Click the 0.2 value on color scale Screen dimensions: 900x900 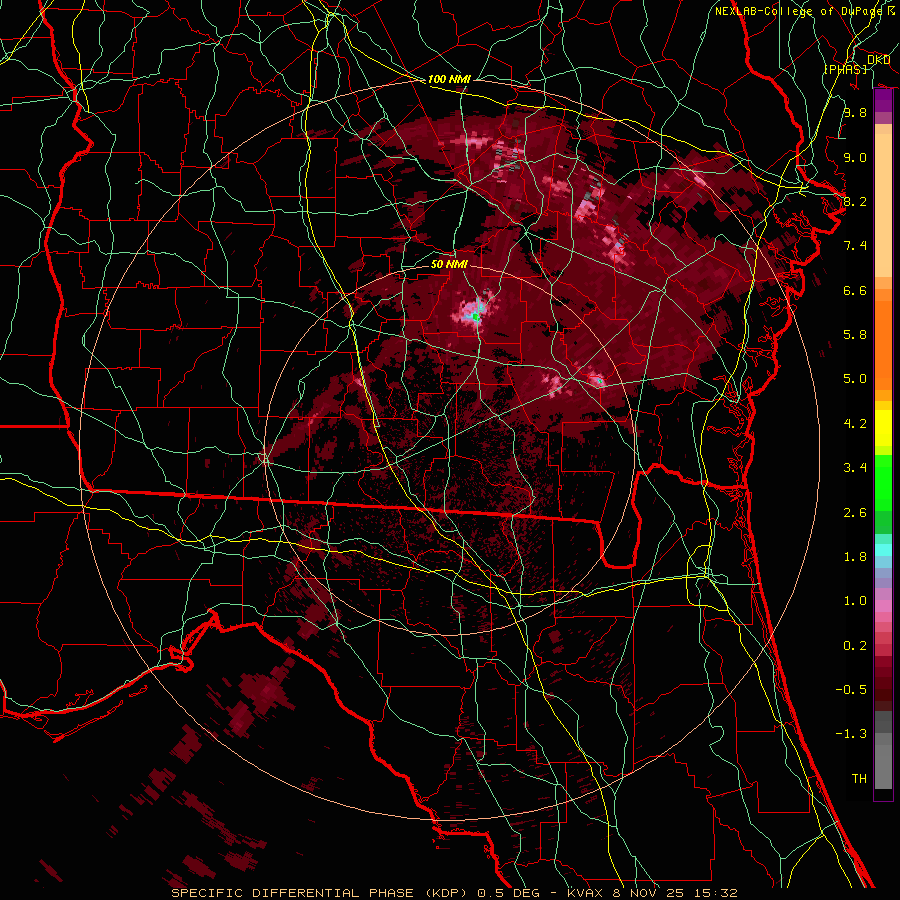tap(855, 646)
